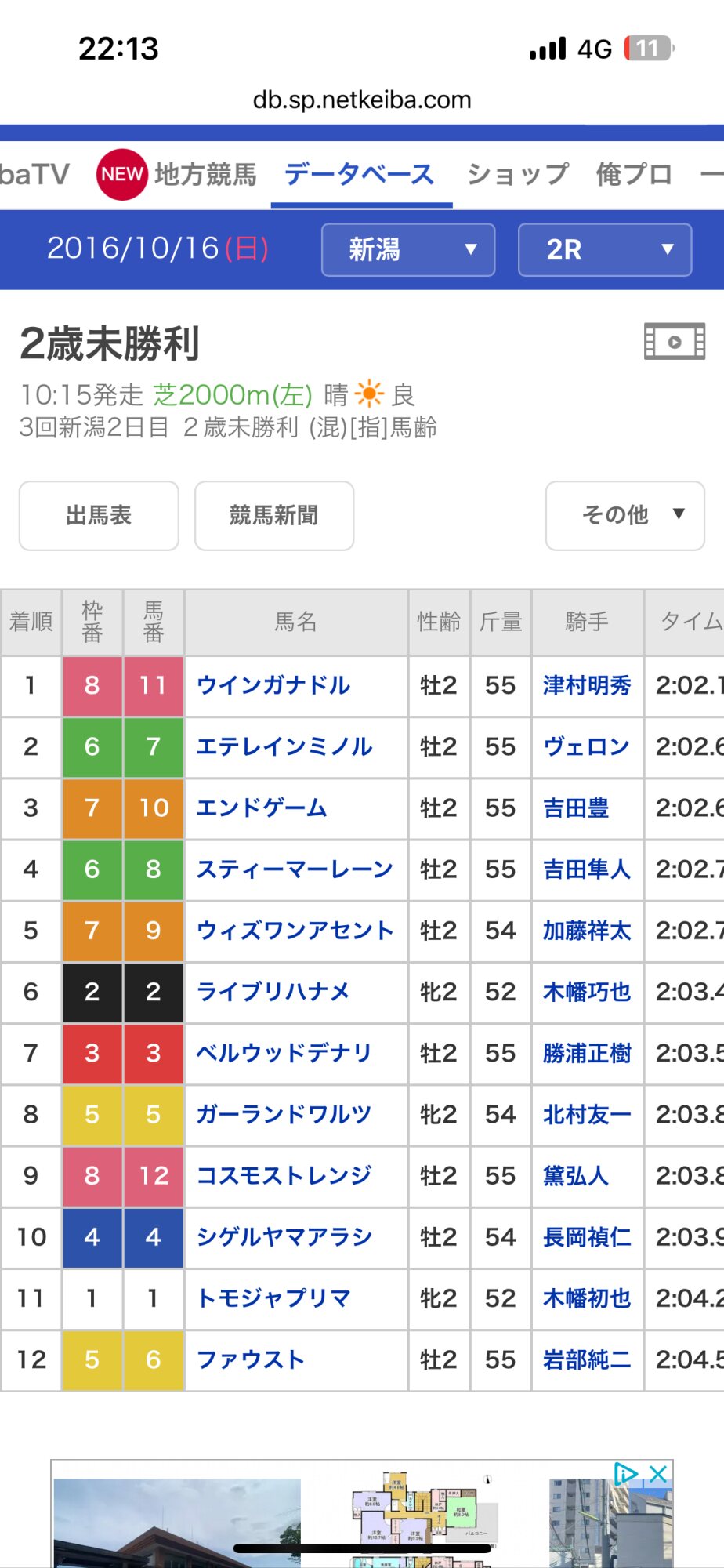724x1568 pixels.
Task: Tap the db.sp.netkeiba.com address bar
Action: 362,100
